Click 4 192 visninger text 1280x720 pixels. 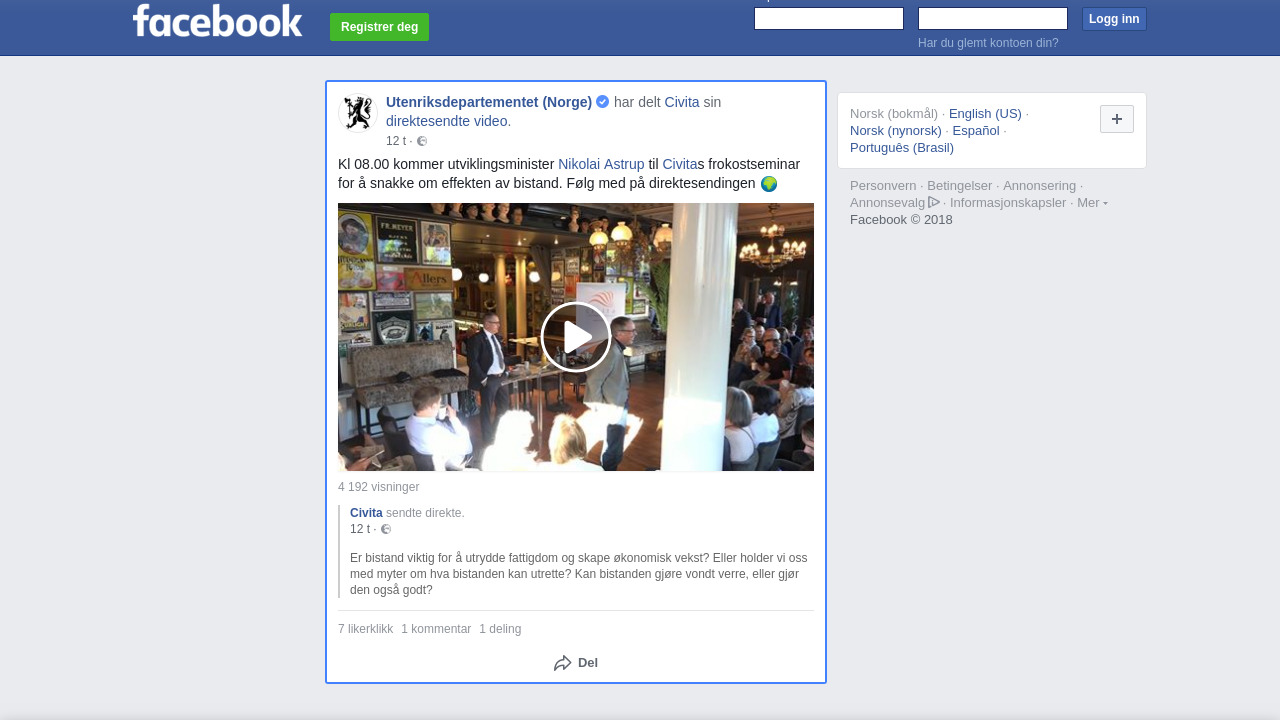(378, 487)
